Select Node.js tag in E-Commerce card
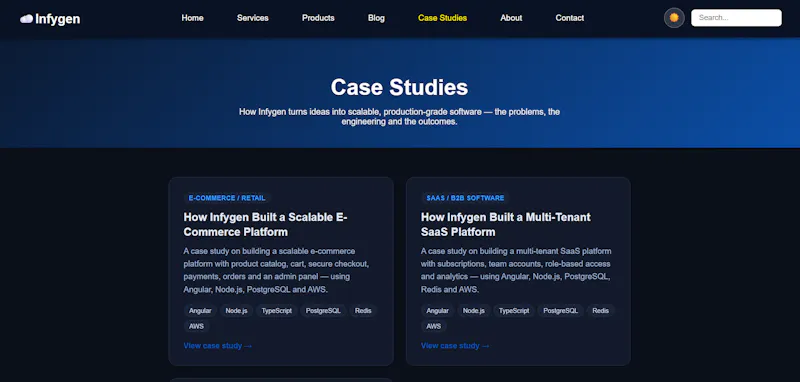Viewport: 800px width, 382px height. click(x=236, y=311)
